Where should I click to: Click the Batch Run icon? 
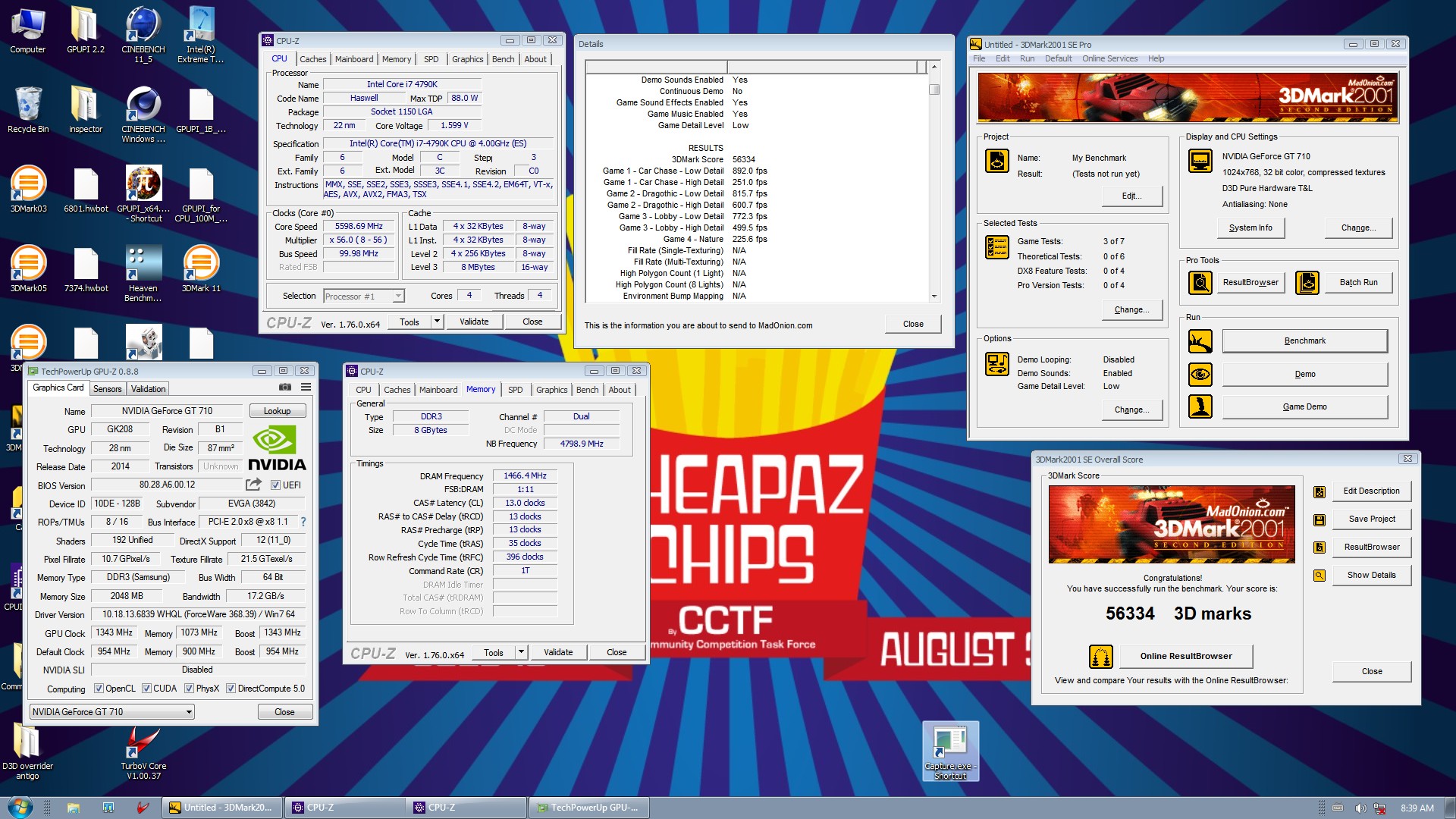[1307, 283]
